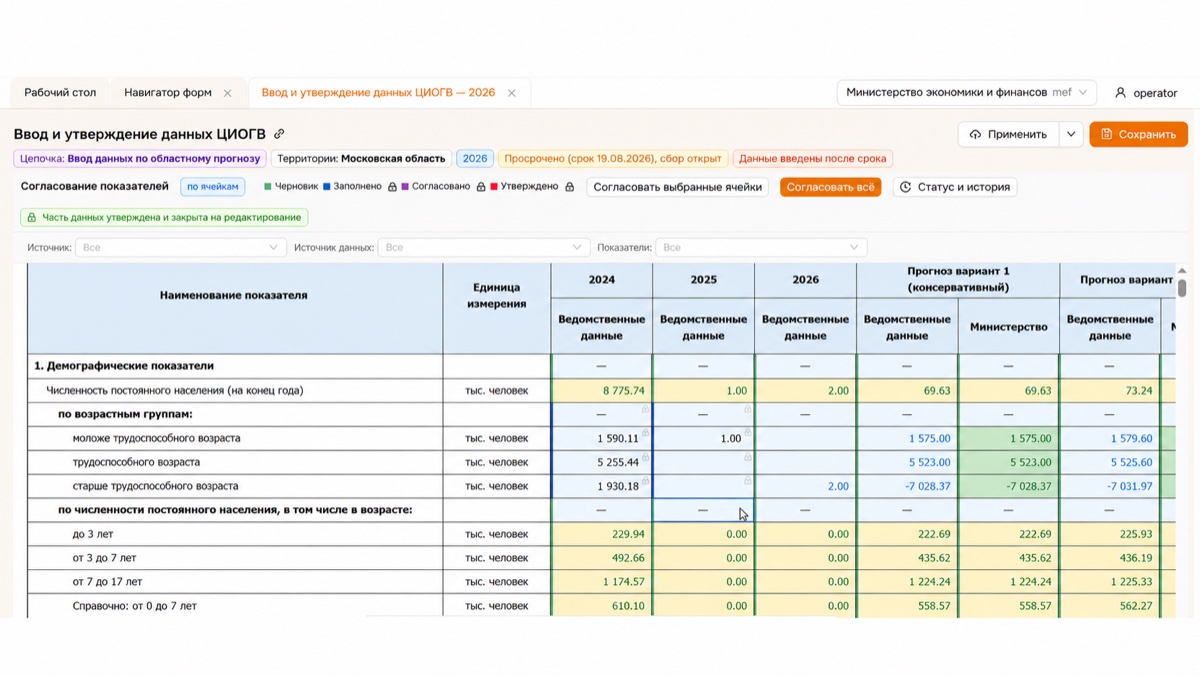
Task: Select the Ввод и утверждение данных ЦИОГВ — 2026 tab
Action: click(x=378, y=93)
